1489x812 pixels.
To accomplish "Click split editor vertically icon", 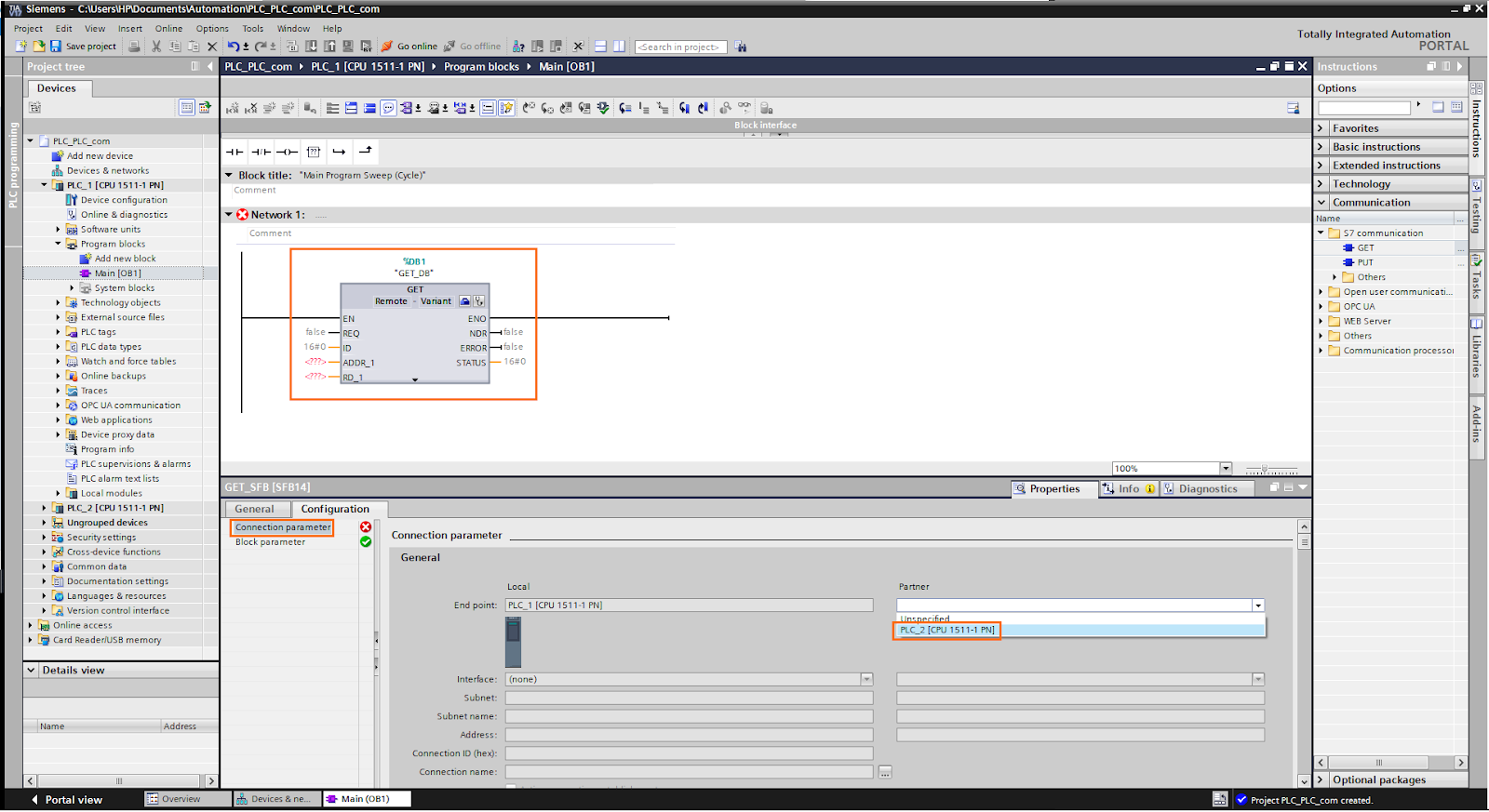I will click(x=619, y=47).
